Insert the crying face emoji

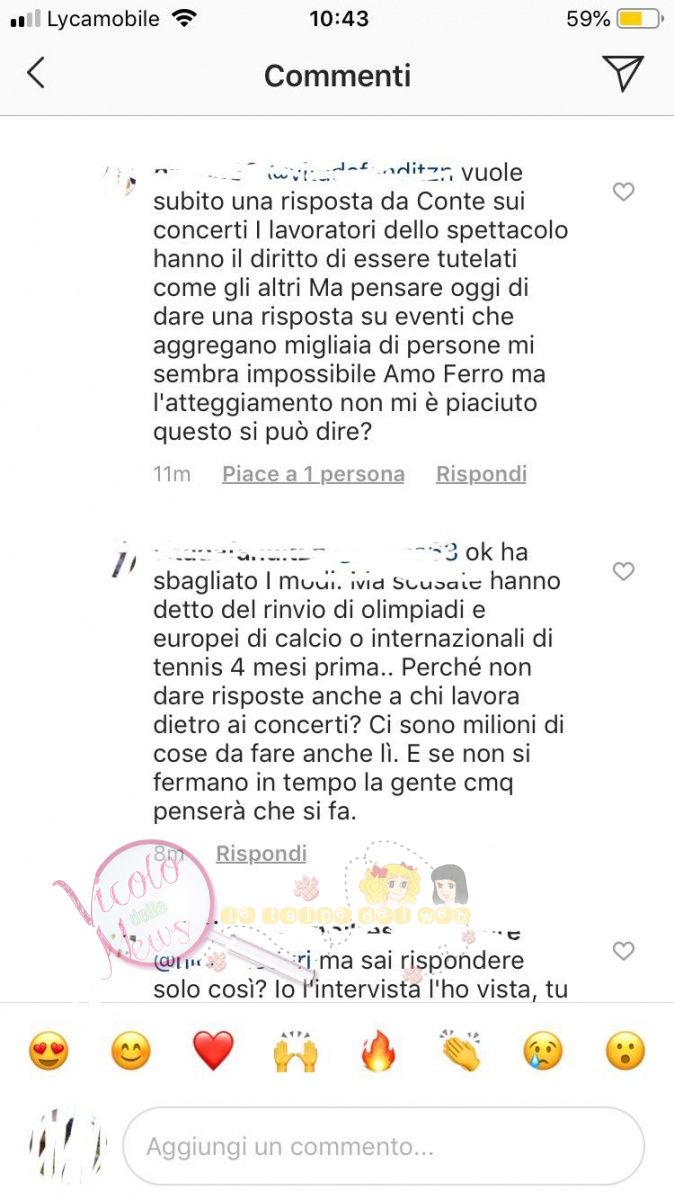[543, 1052]
